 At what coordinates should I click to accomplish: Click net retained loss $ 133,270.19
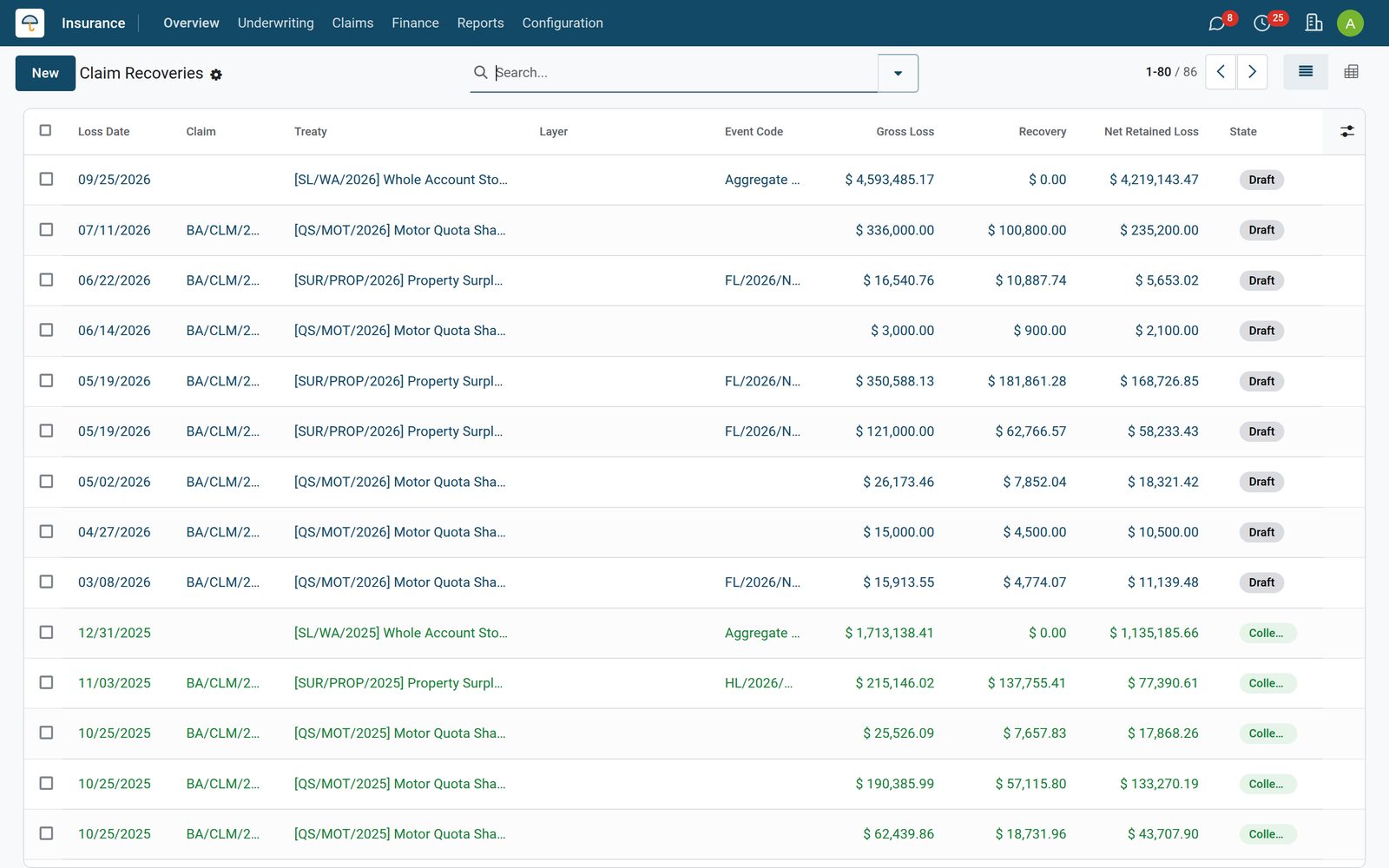click(1159, 784)
